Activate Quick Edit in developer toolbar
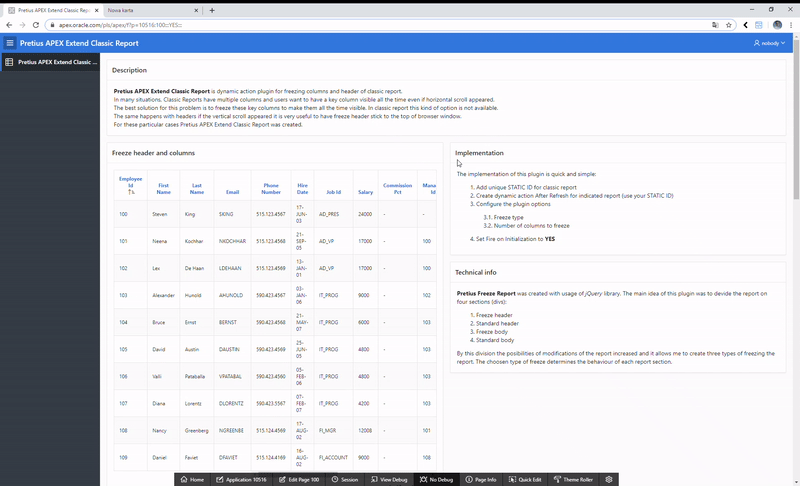 pos(525,479)
